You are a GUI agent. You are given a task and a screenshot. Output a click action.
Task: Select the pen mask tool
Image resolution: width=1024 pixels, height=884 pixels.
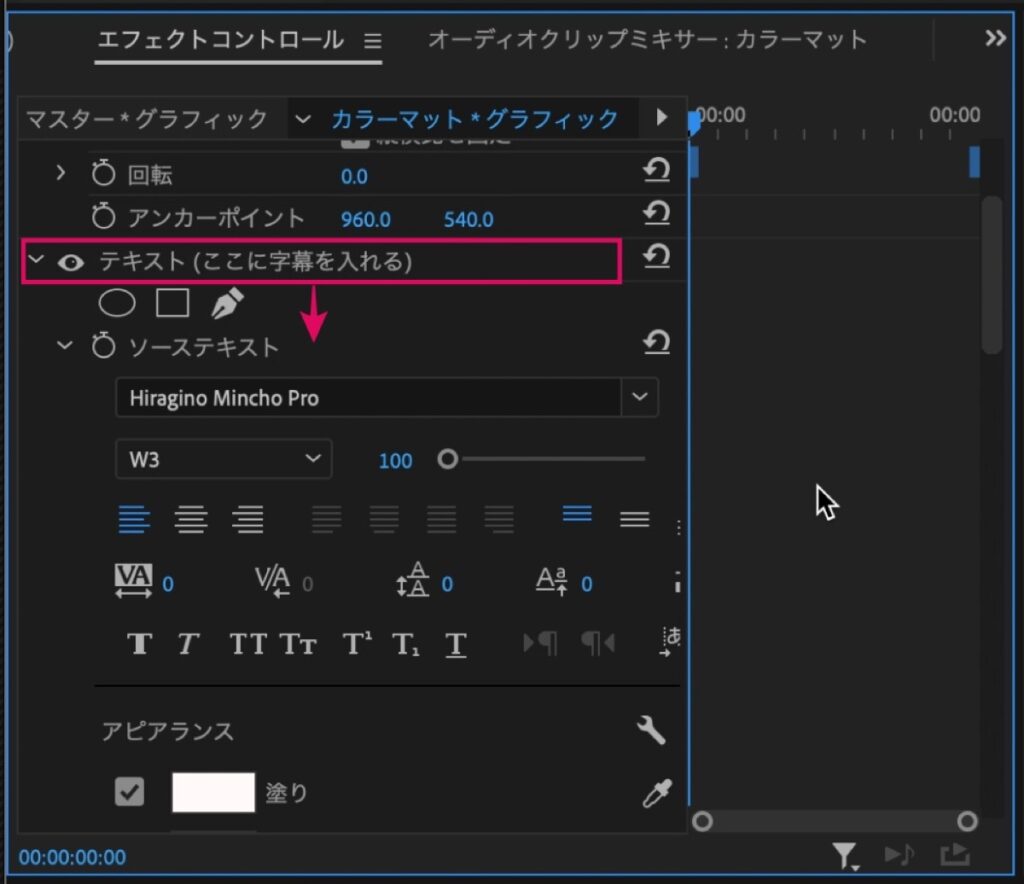(x=227, y=303)
